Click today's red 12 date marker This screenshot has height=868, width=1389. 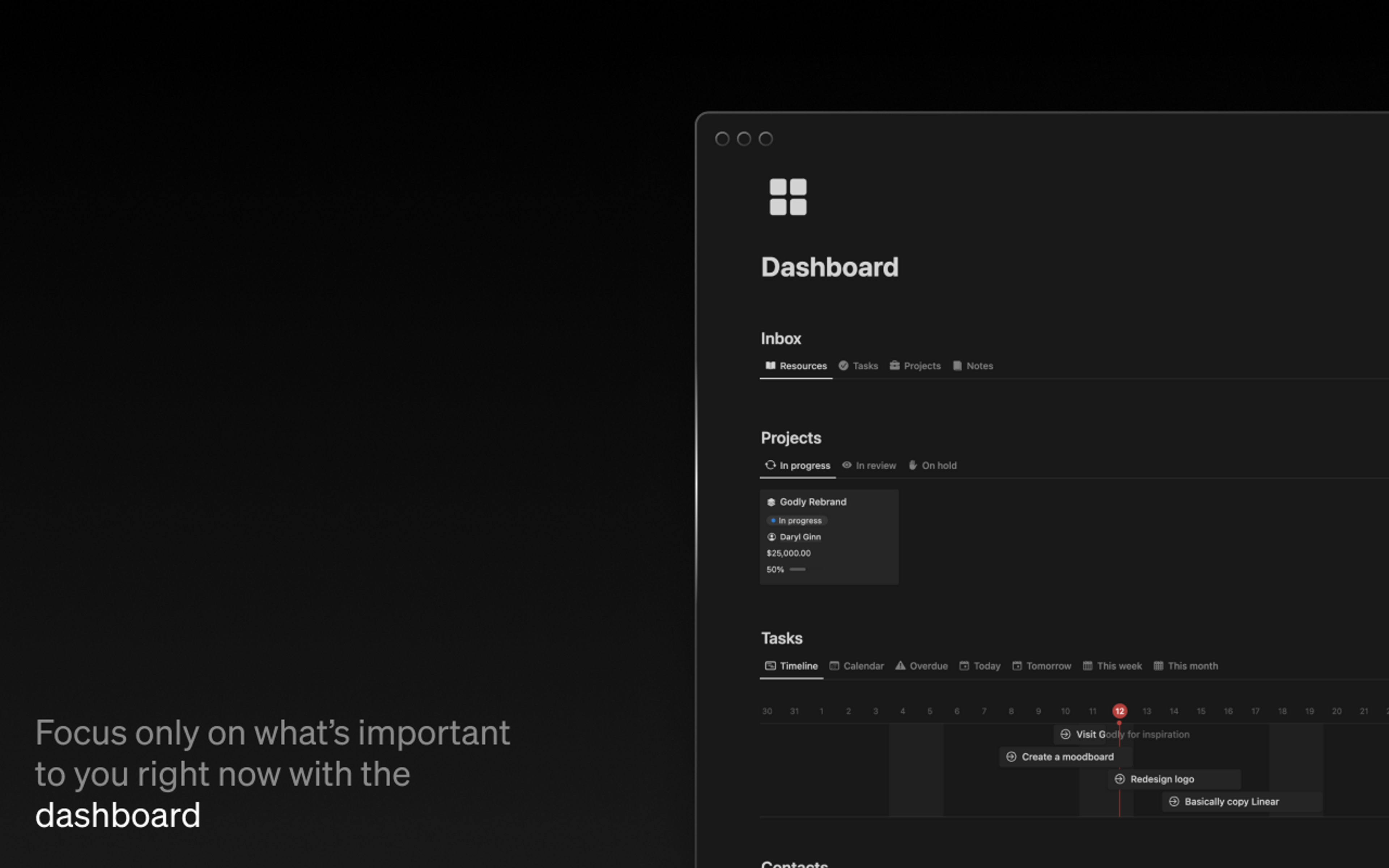click(1119, 711)
